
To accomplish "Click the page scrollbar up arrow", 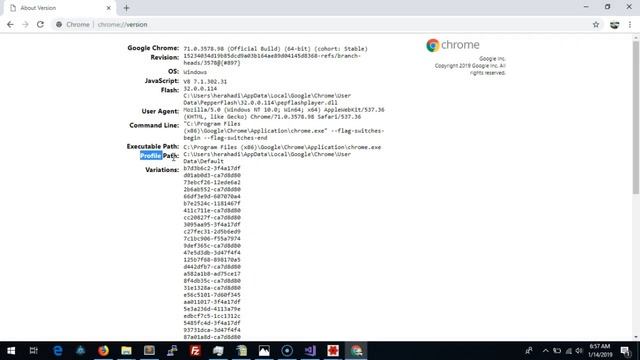I will [x=636, y=38].
